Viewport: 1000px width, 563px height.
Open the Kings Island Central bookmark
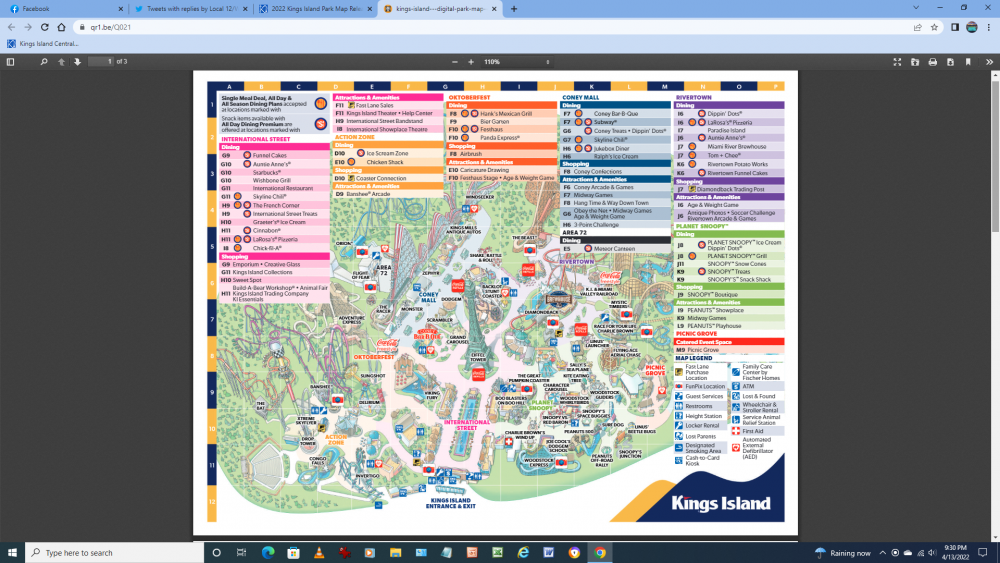click(45, 43)
